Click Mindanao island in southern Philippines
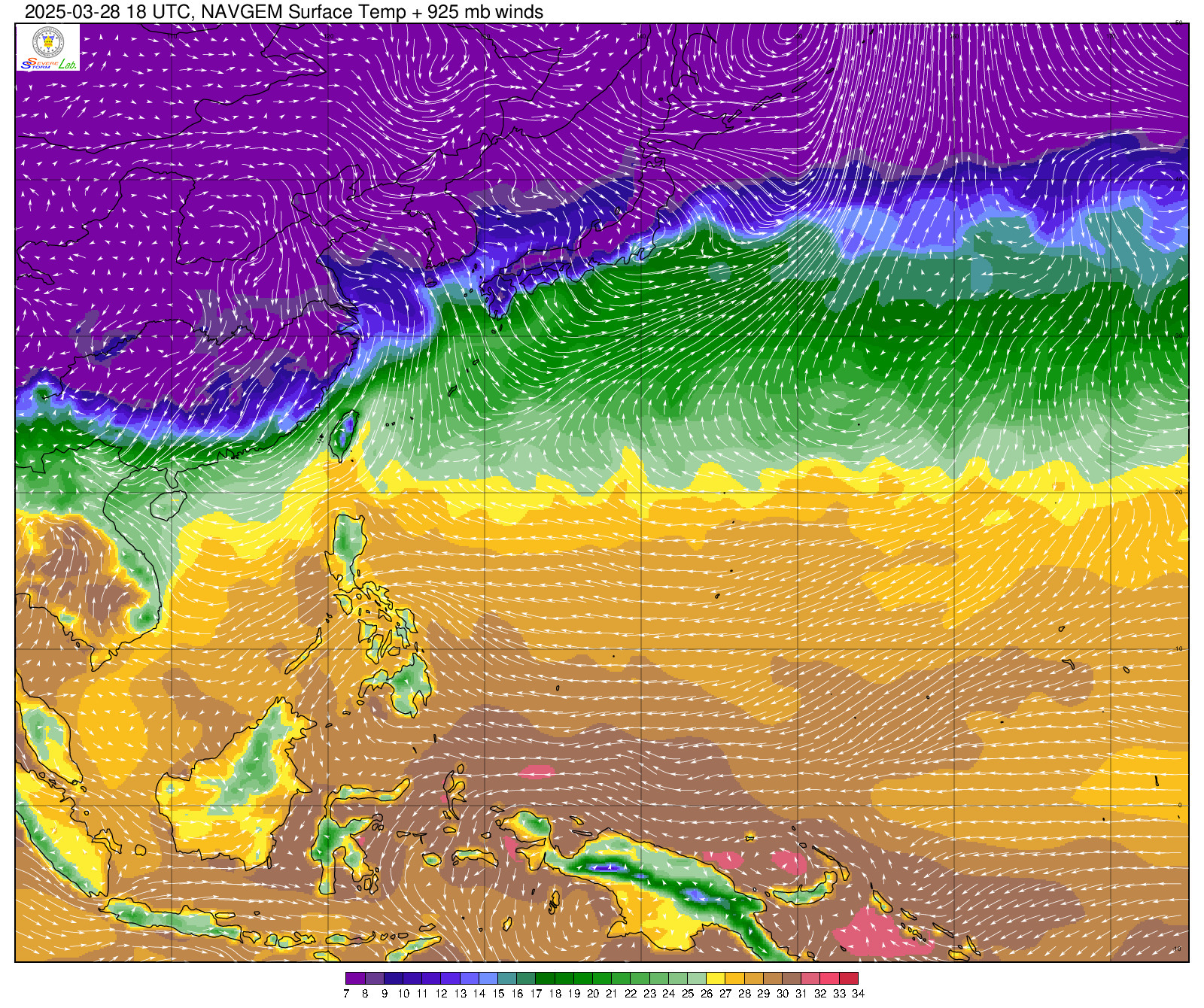The image size is (1204, 1008). 408,684
